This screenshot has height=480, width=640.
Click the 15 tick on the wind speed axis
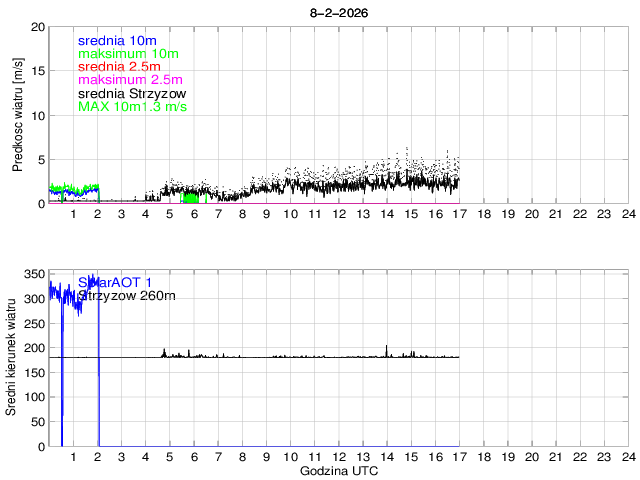tap(39, 71)
